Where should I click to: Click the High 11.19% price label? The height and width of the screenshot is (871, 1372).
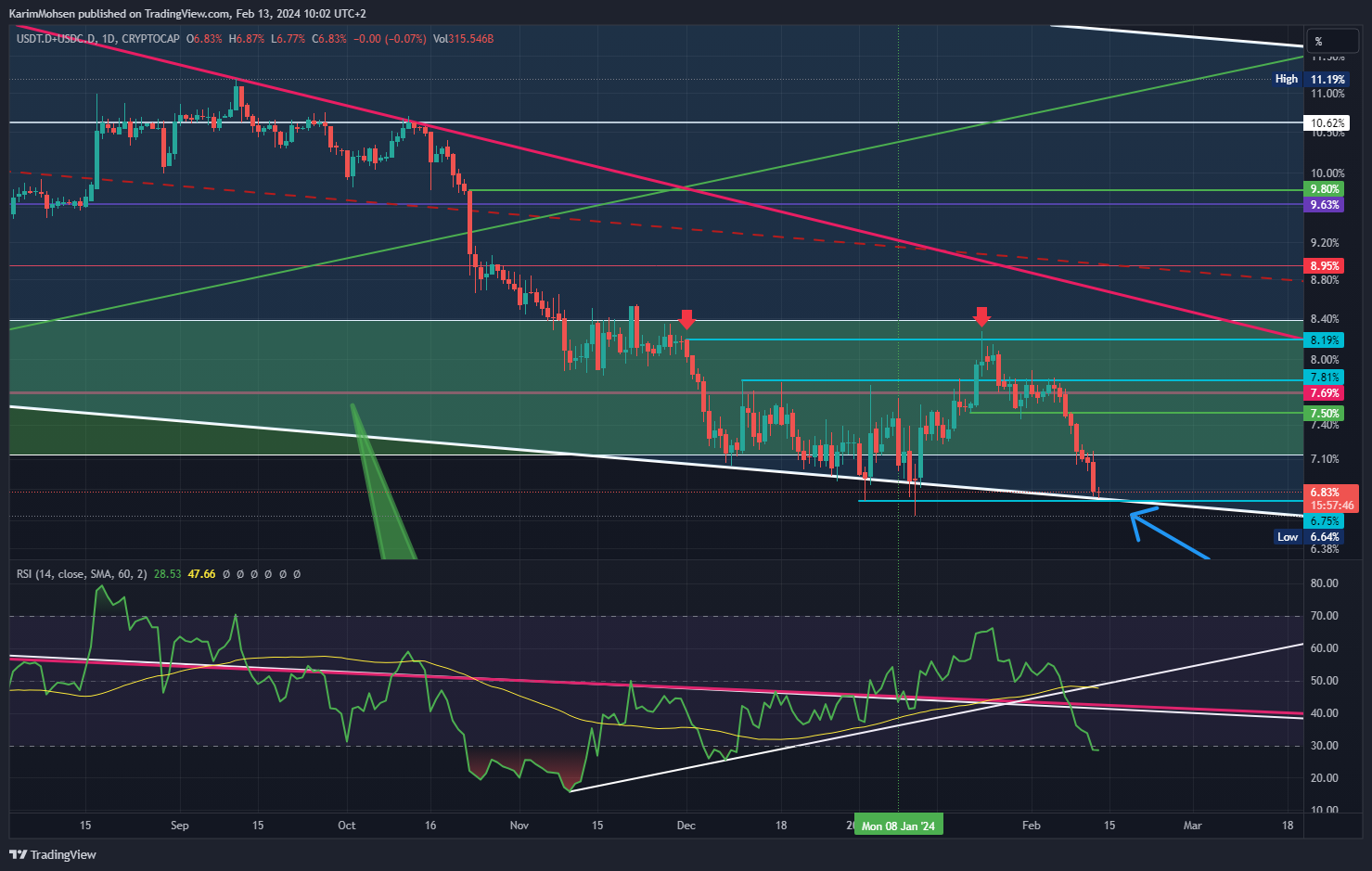[x=1310, y=79]
